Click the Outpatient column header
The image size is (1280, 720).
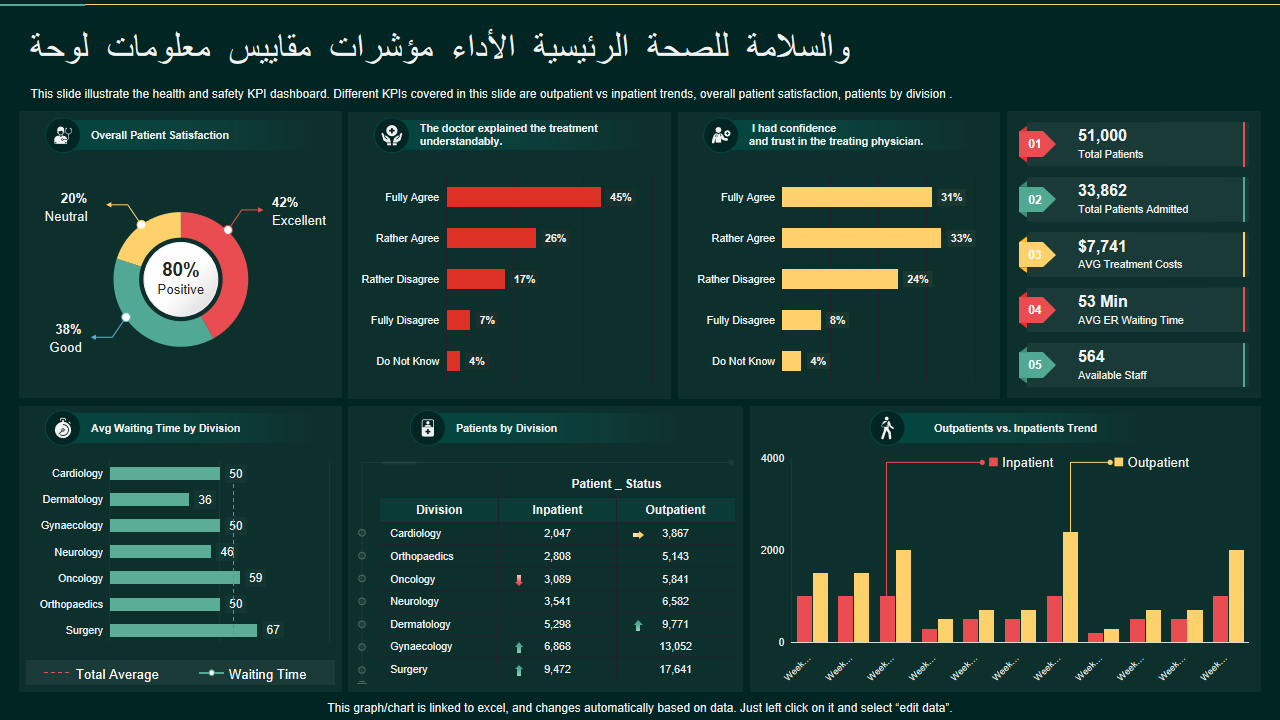(x=676, y=510)
